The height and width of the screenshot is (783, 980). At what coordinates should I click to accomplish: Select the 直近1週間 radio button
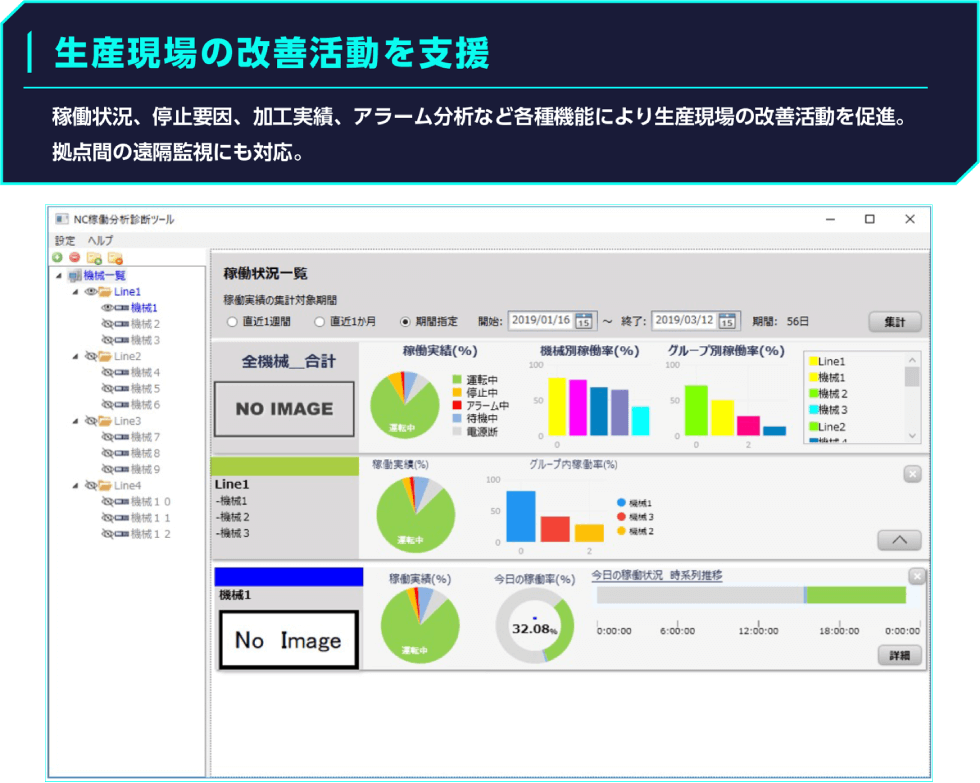pyautogui.click(x=232, y=322)
